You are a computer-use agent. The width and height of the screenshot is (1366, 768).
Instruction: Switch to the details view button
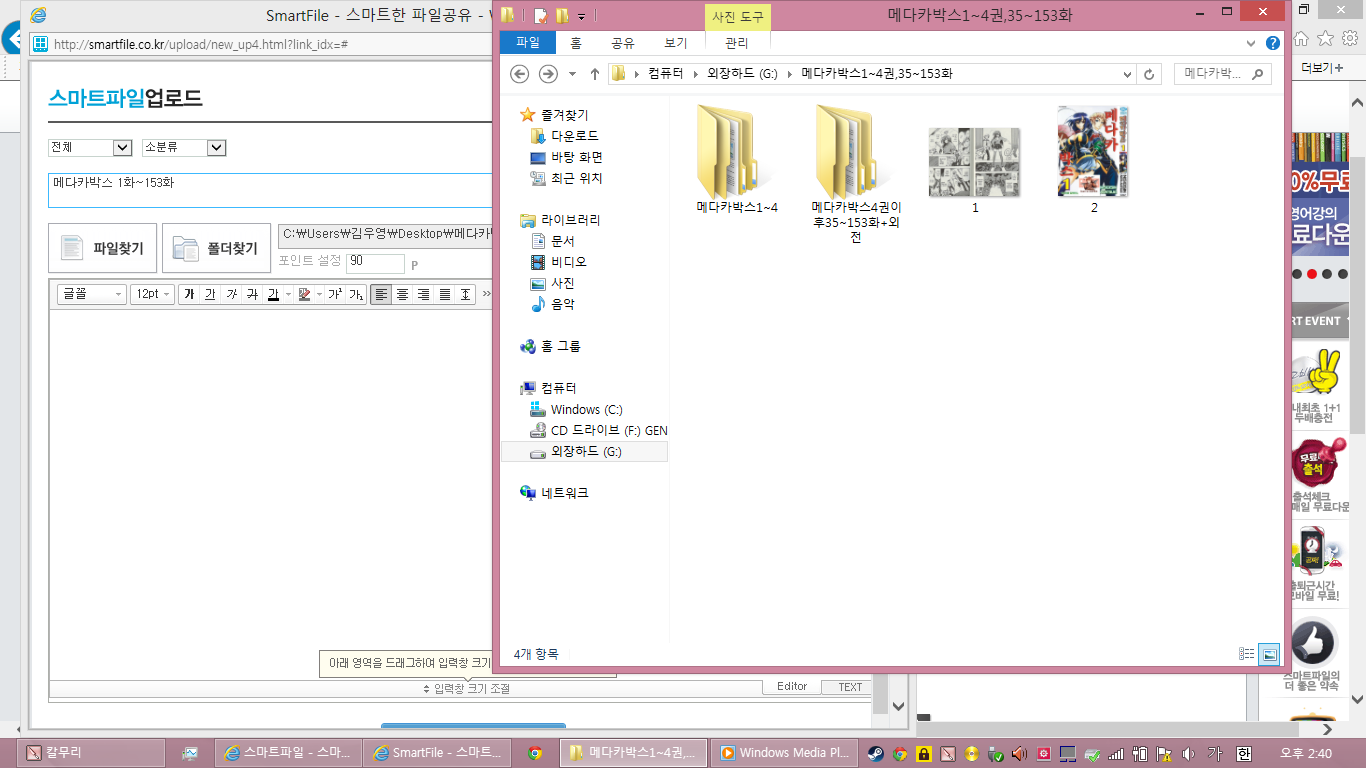tap(1247, 654)
